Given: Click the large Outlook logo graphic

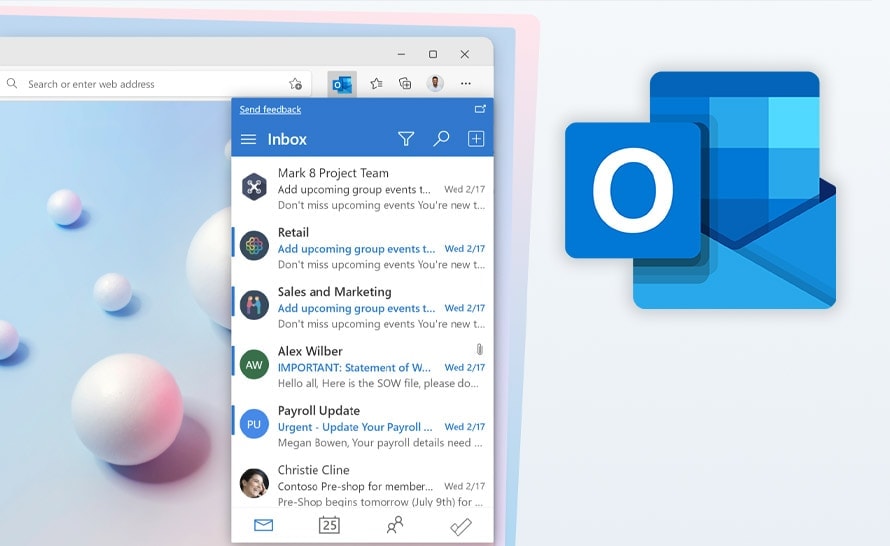Looking at the screenshot, I should coord(700,190).
